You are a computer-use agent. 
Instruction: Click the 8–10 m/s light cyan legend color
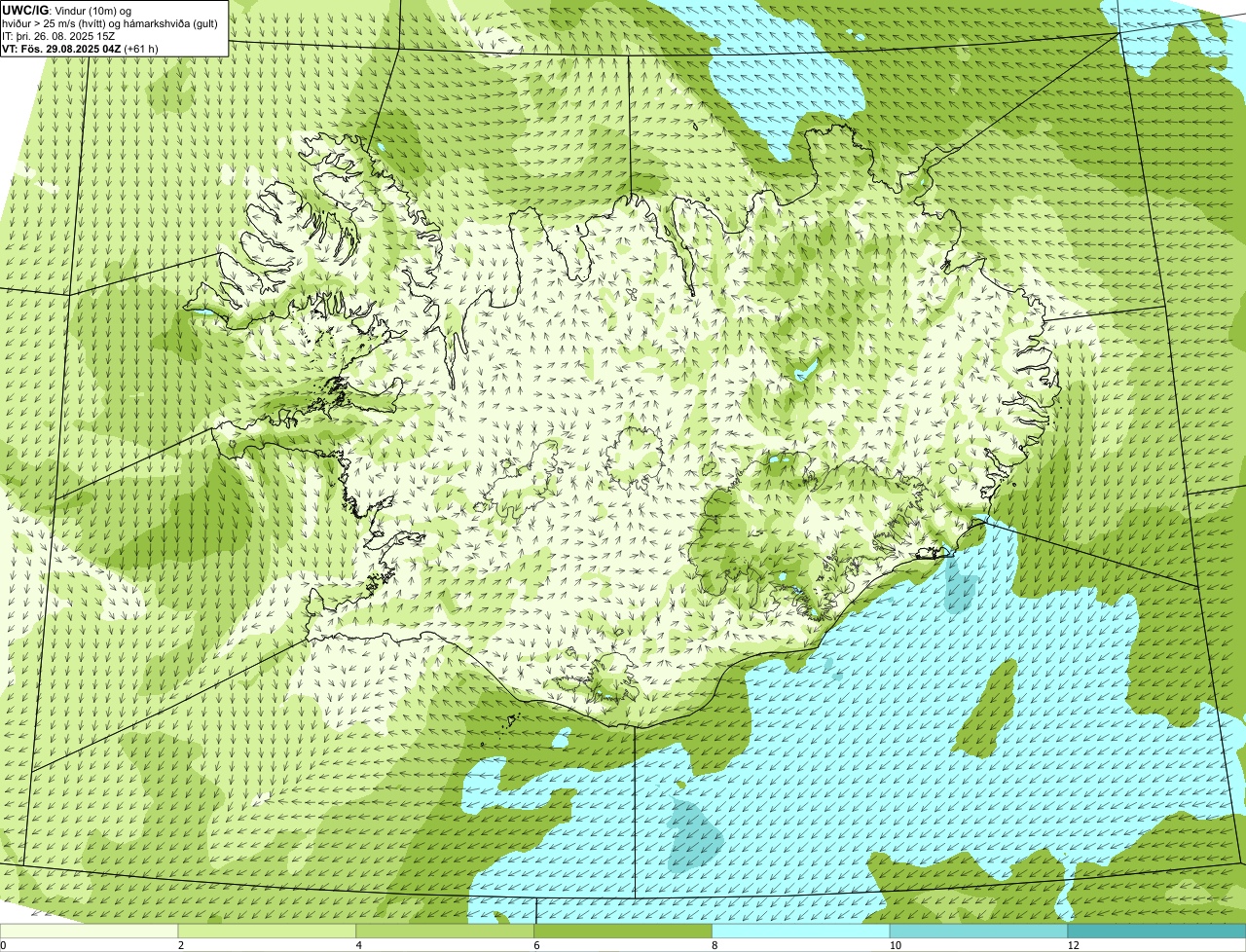(802, 932)
